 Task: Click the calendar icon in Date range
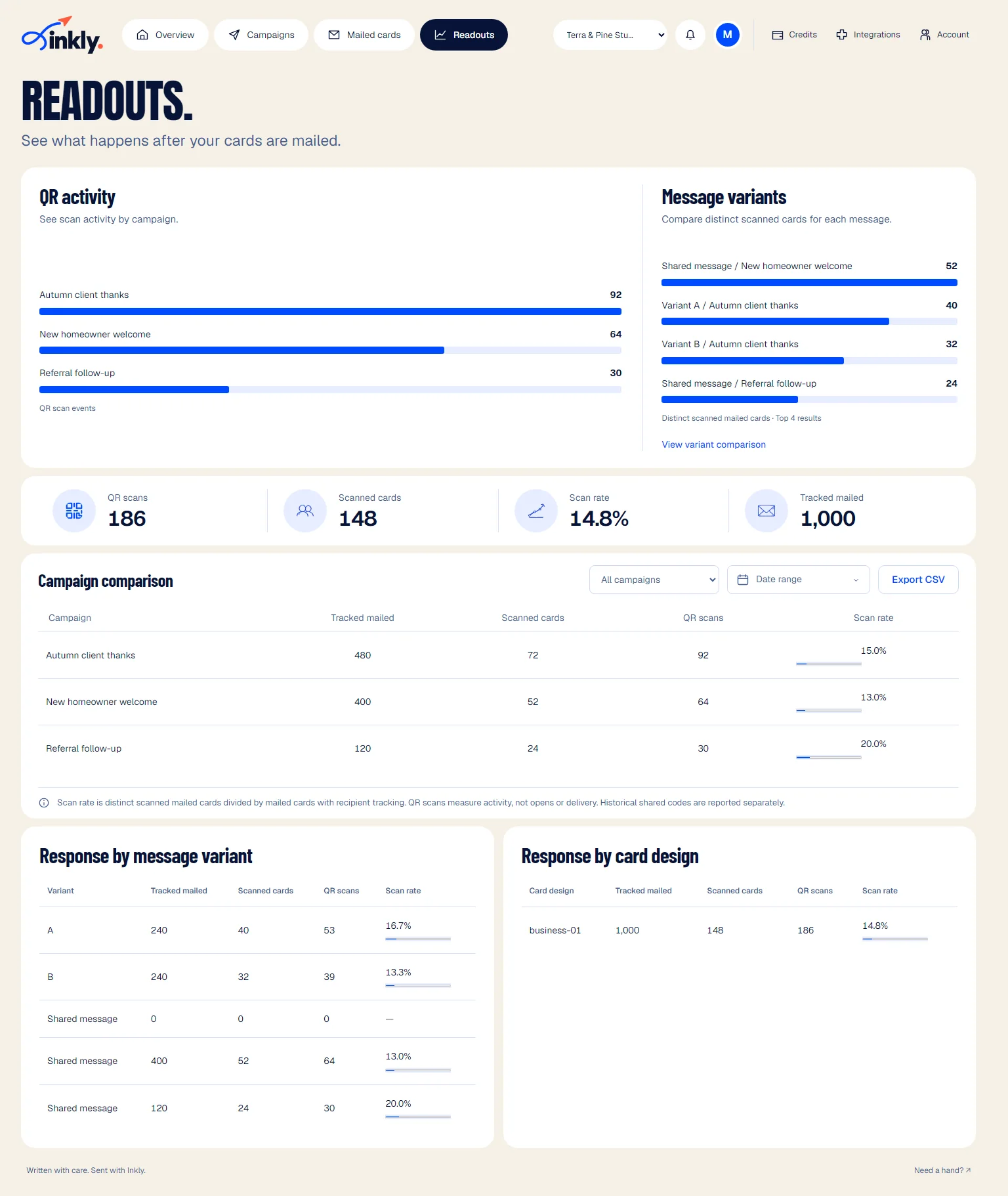tap(743, 580)
